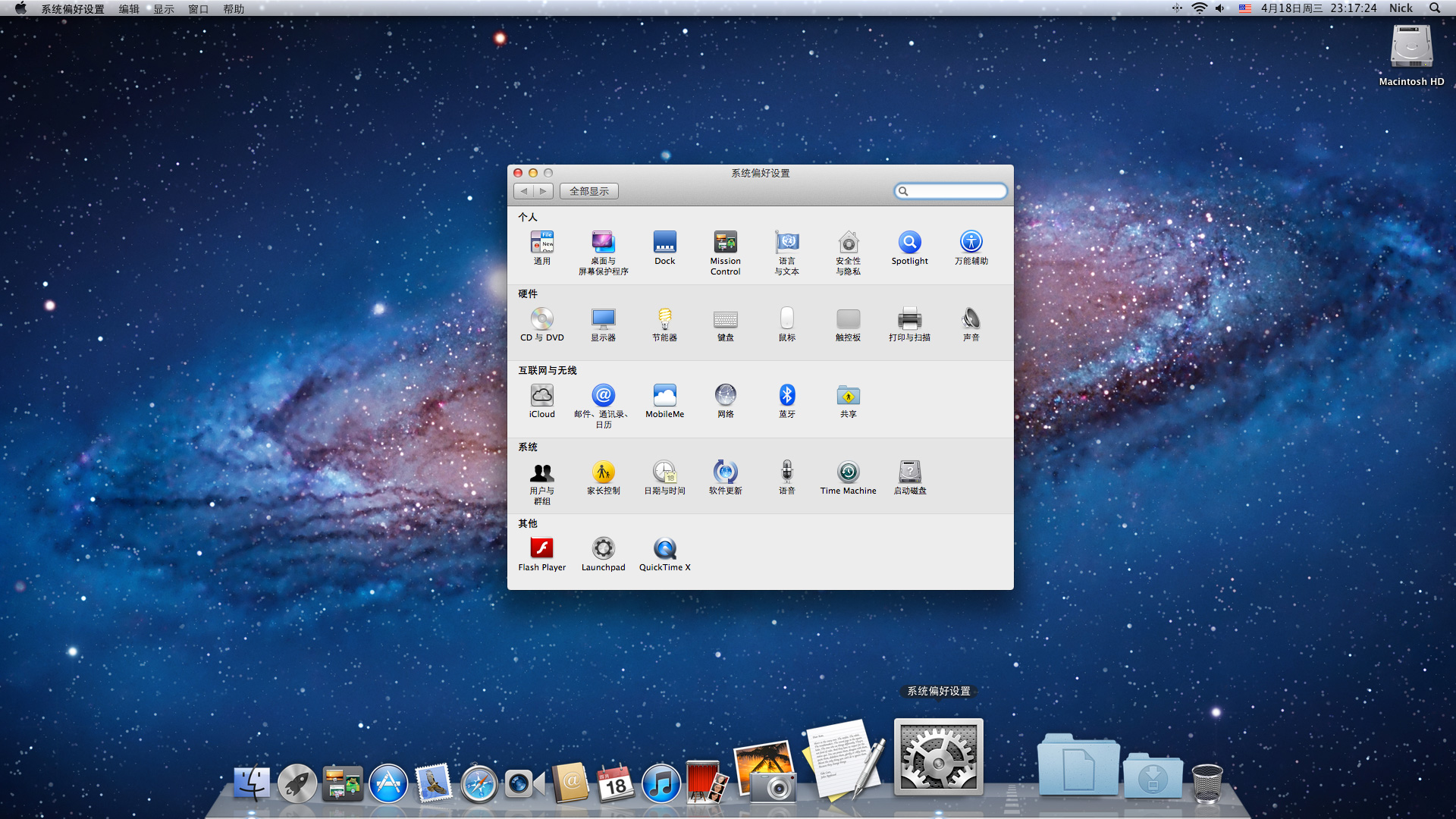Click the Show All (全部显示) button
The height and width of the screenshot is (819, 1456).
coord(588,191)
